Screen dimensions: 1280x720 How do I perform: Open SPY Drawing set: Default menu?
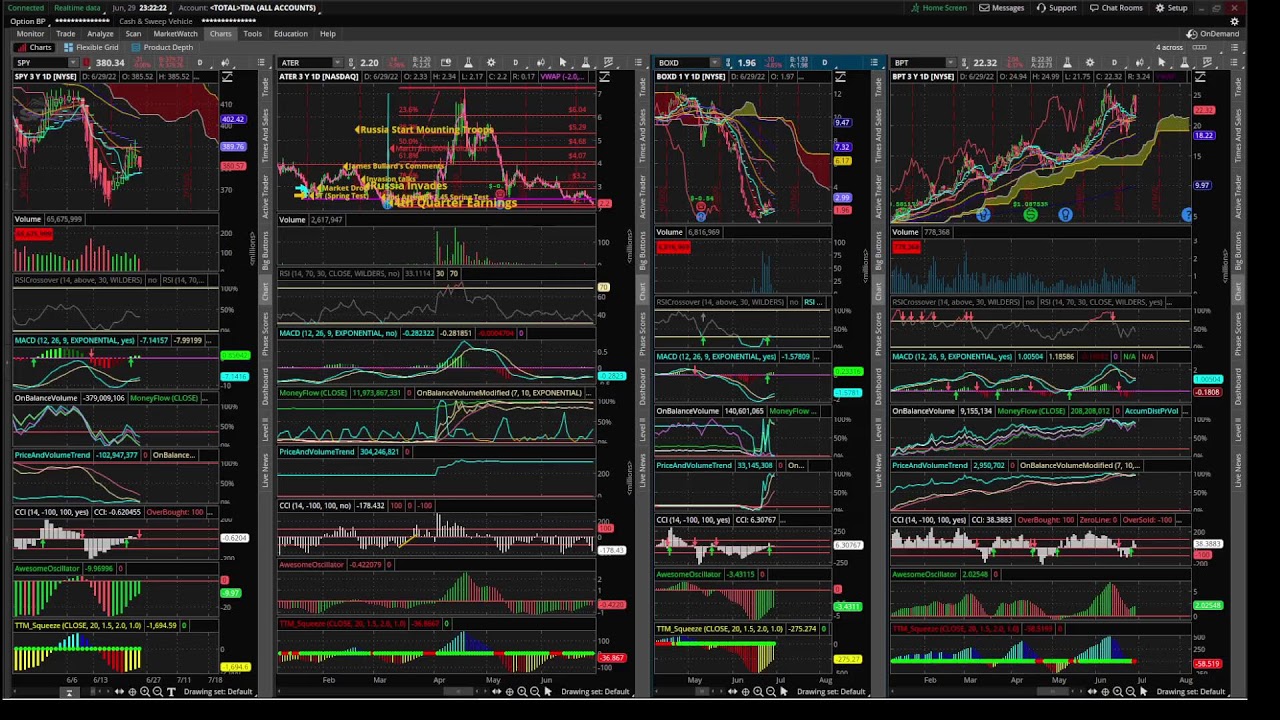coord(218,692)
